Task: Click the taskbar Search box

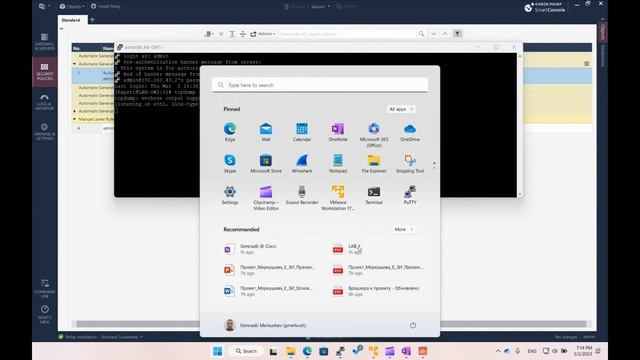Action: coord(246,351)
